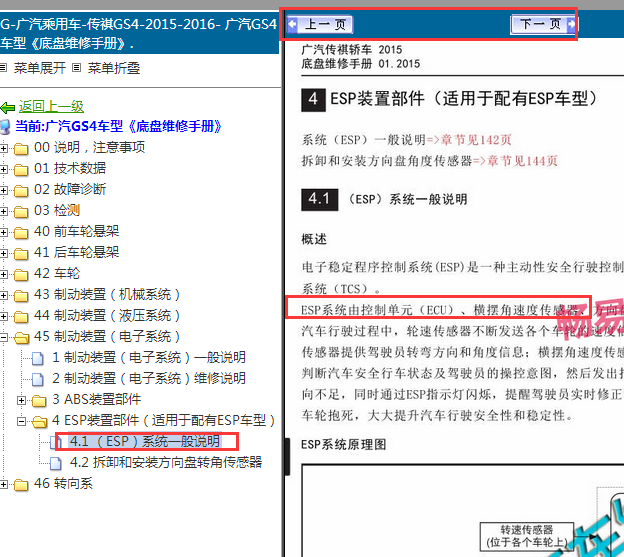This screenshot has width=624, height=557.
Task: Expand the 03 检测 node
Action: [x=3, y=211]
